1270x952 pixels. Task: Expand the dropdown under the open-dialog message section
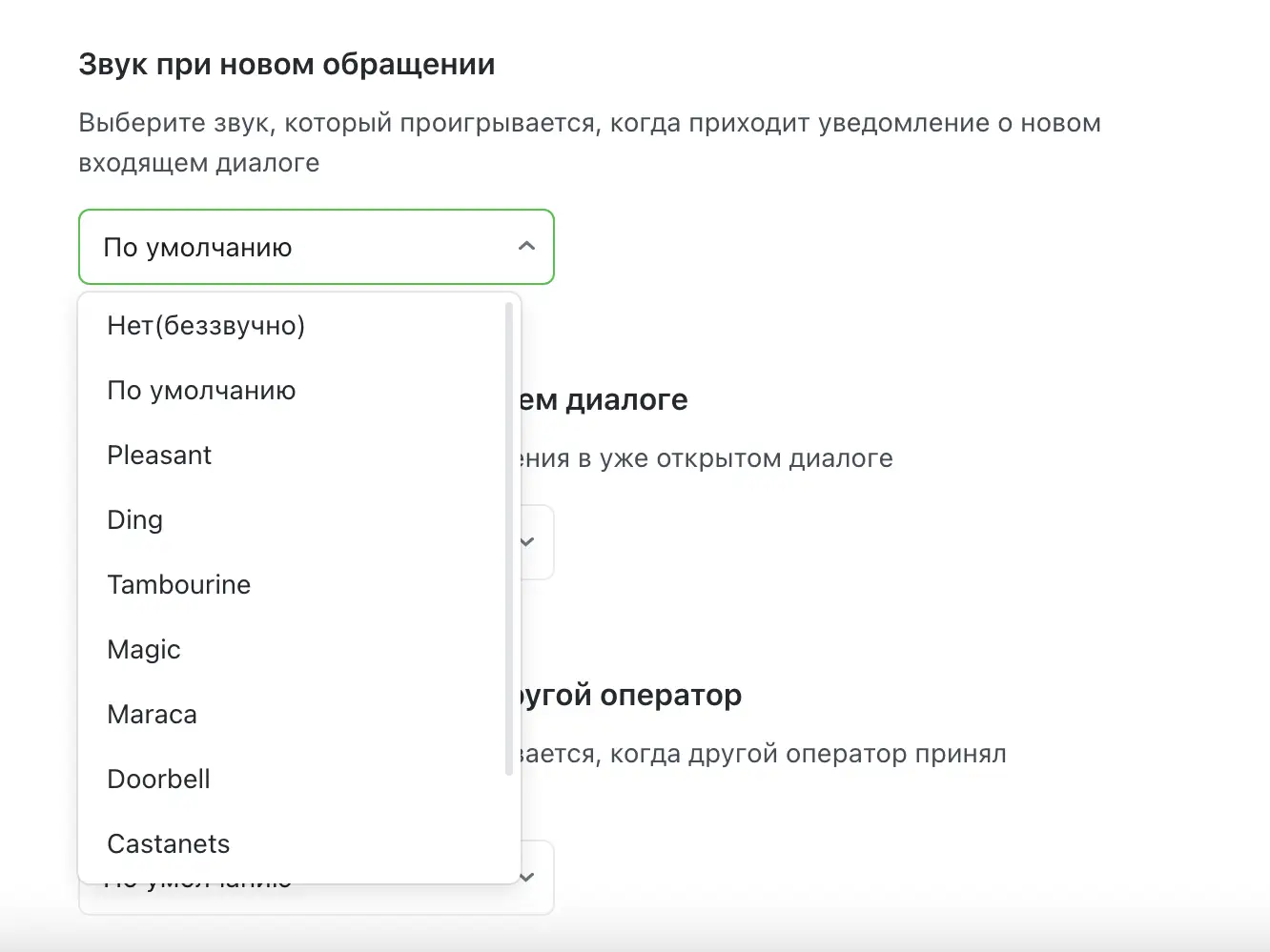(527, 541)
